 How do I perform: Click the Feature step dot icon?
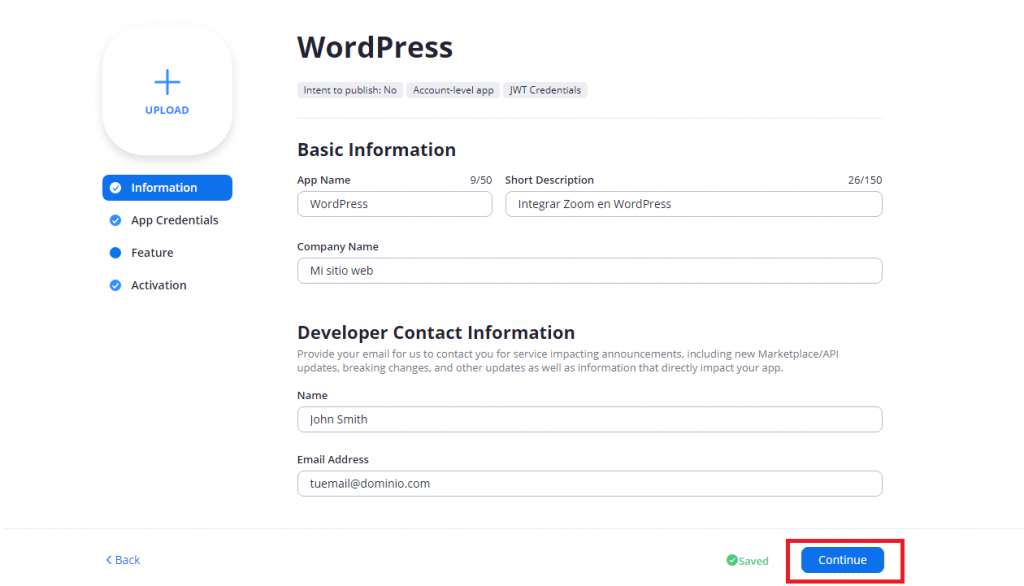116,253
